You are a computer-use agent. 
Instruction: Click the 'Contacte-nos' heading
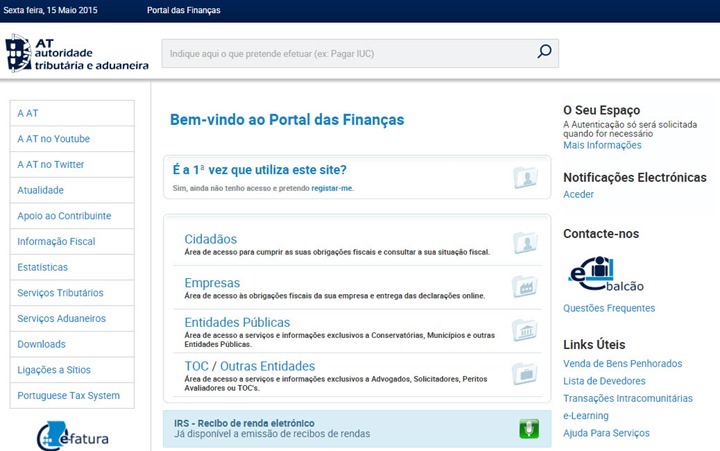pyautogui.click(x=601, y=234)
